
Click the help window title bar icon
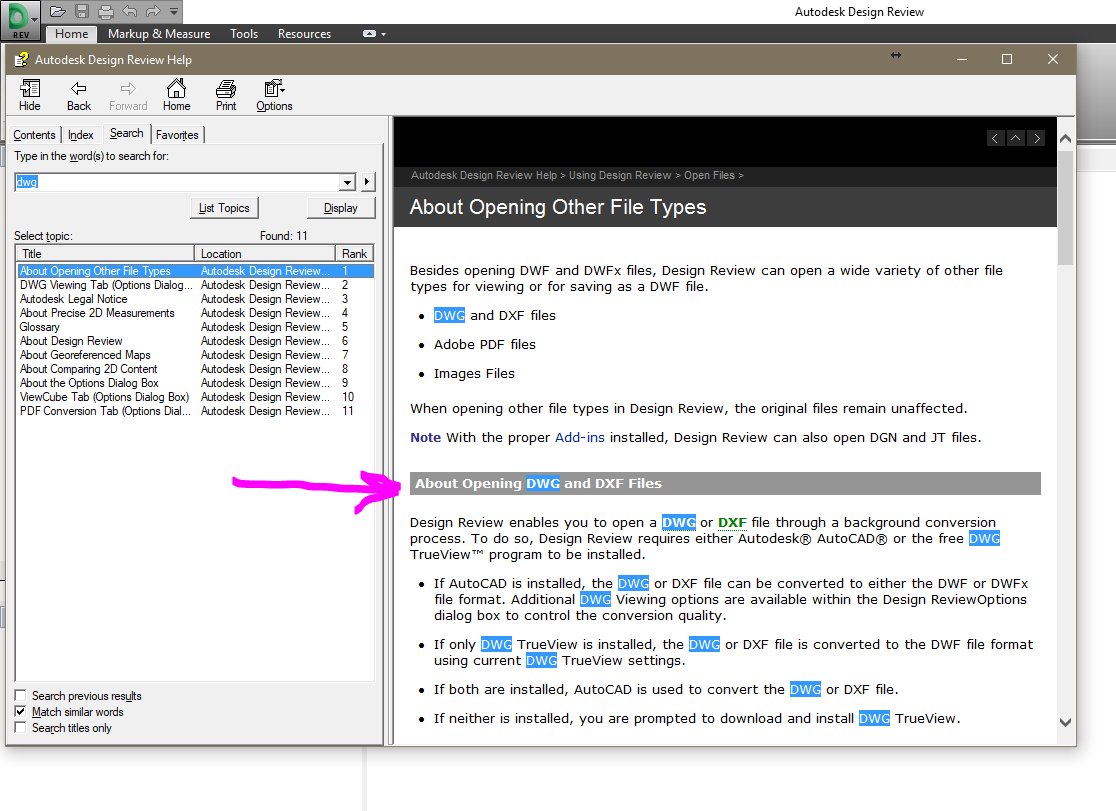coord(21,60)
